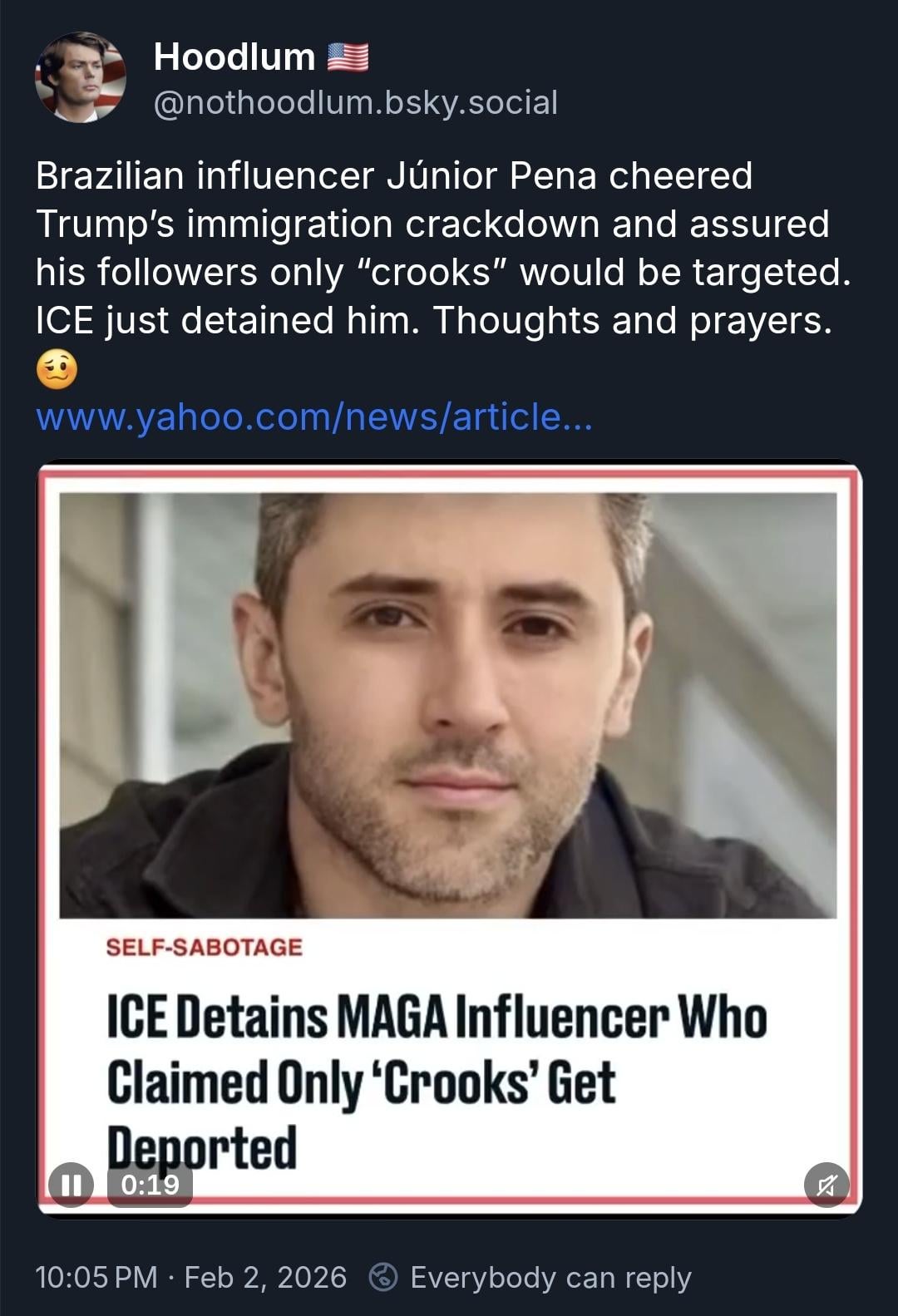This screenshot has height=1316, width=898.
Task: Unmute the video sound
Action: (826, 1184)
